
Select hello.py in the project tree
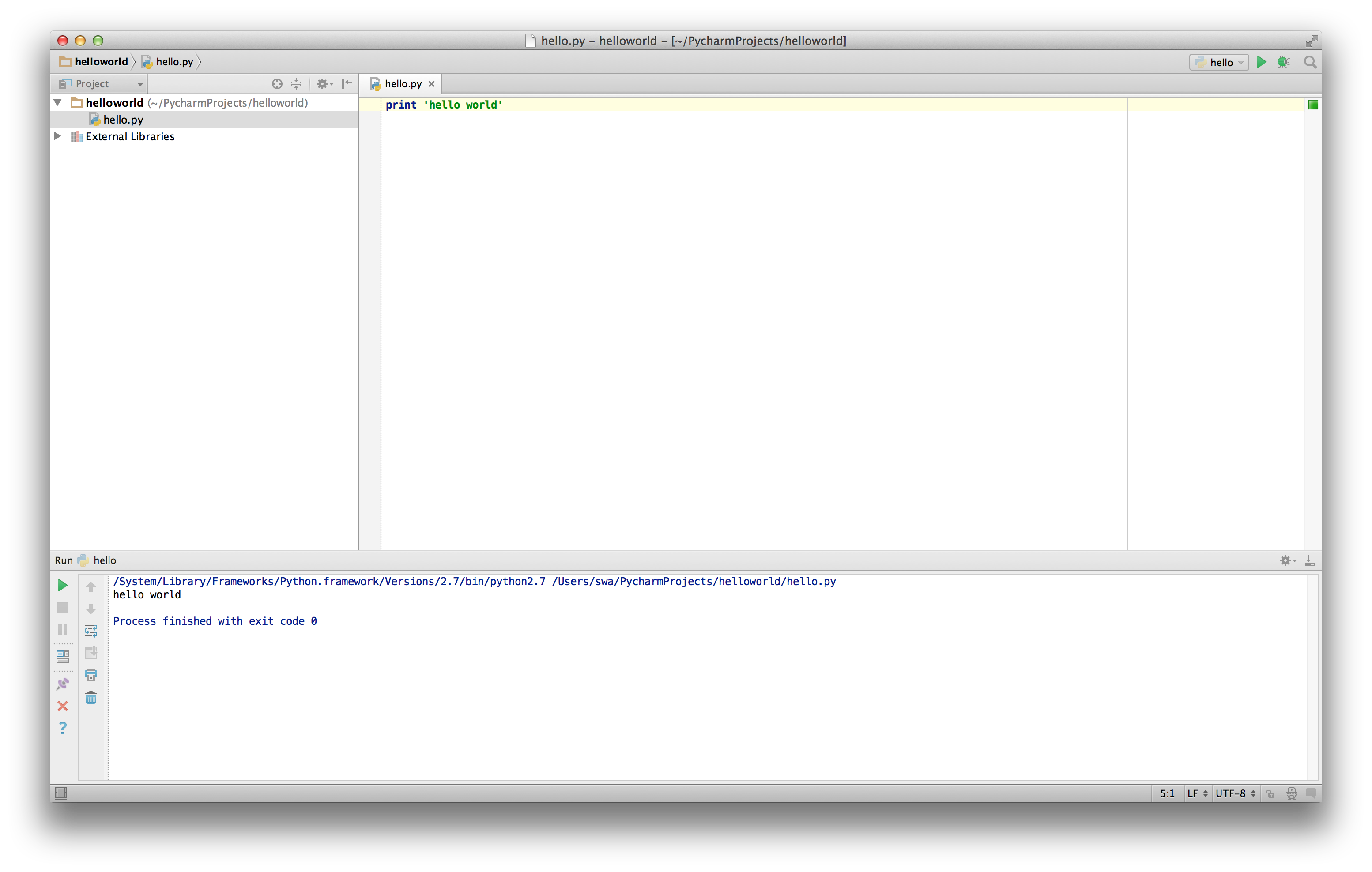[123, 120]
